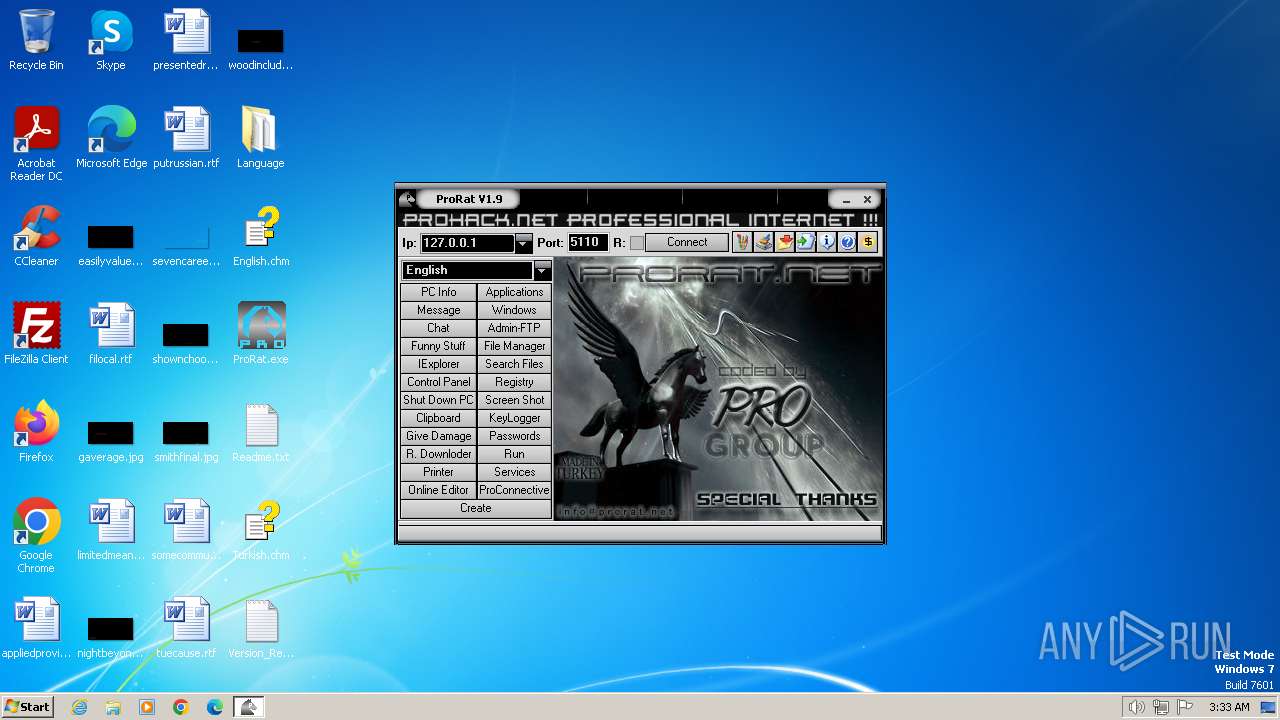The width and height of the screenshot is (1280, 720).
Task: Open the Applications section
Action: click(514, 292)
